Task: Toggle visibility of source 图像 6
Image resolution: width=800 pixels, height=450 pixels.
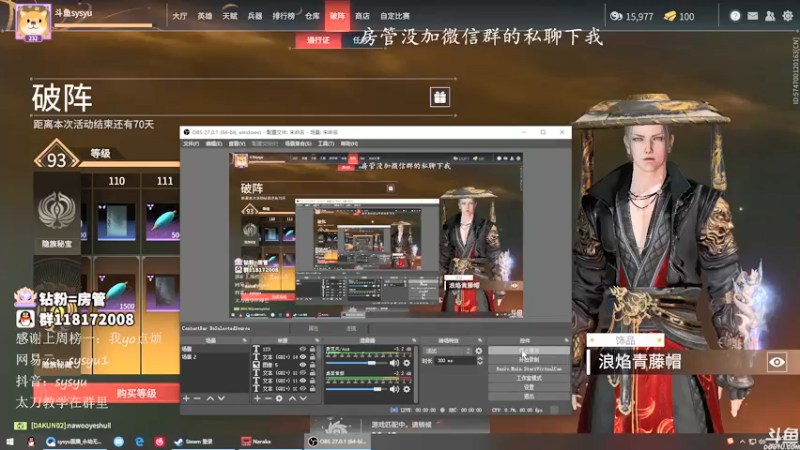Action: 303,365
